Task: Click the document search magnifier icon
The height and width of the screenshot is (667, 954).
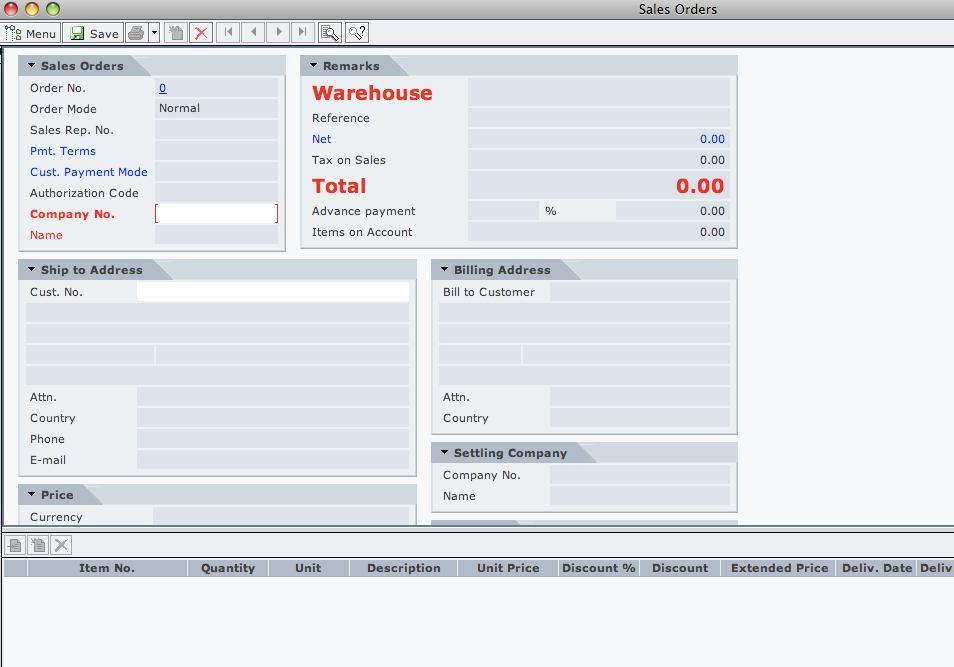Action: (329, 33)
